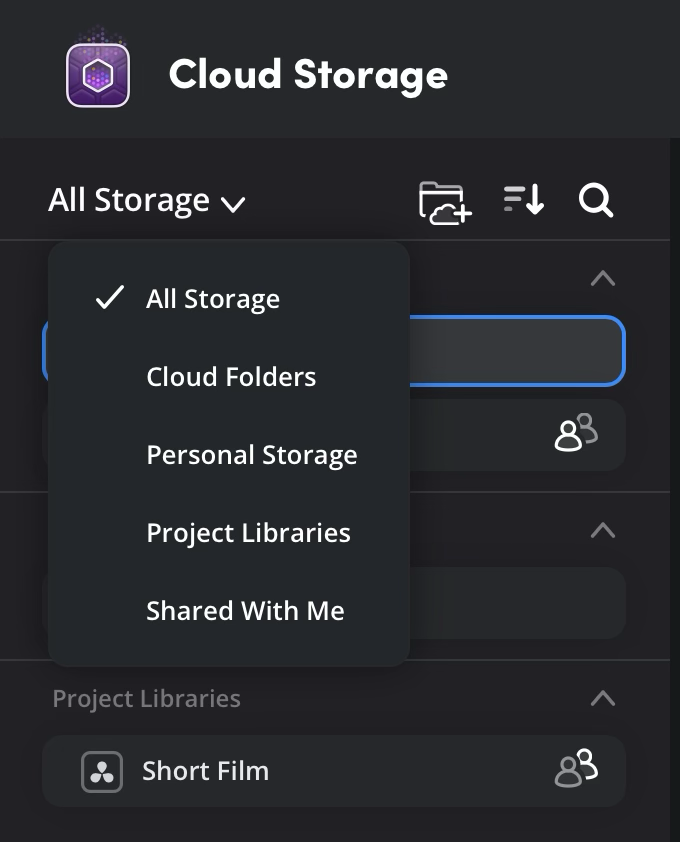Click the sort order icon
The image size is (680, 842).
pos(522,200)
